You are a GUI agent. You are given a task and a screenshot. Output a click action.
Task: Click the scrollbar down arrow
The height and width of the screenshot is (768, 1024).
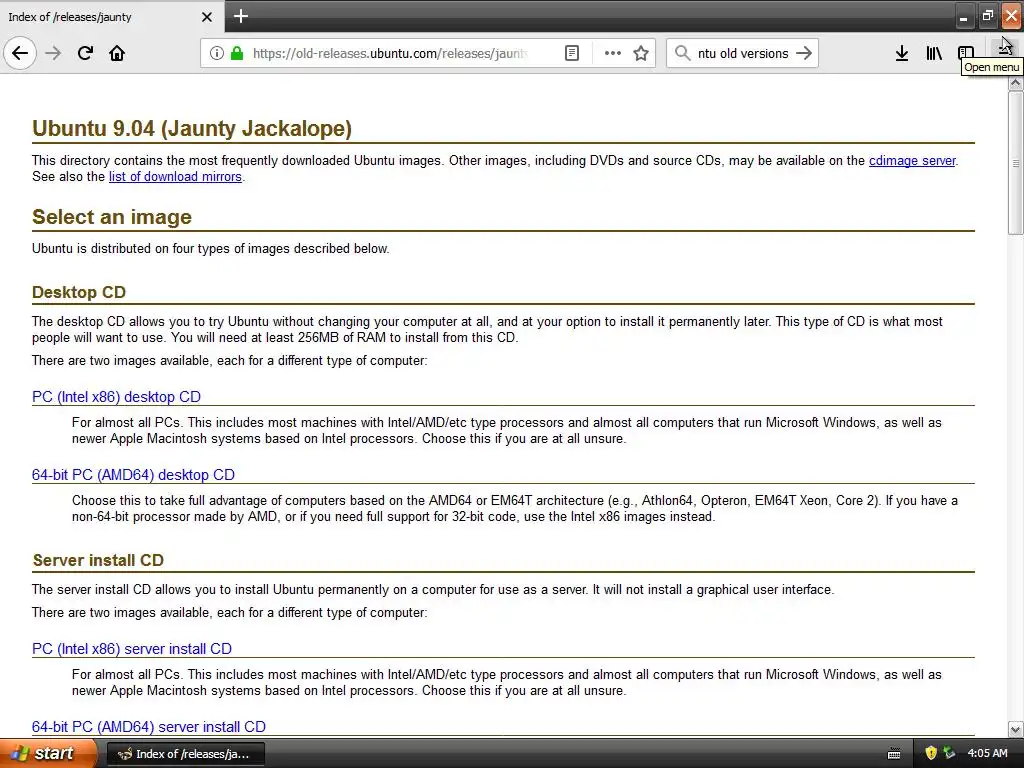point(1016,729)
